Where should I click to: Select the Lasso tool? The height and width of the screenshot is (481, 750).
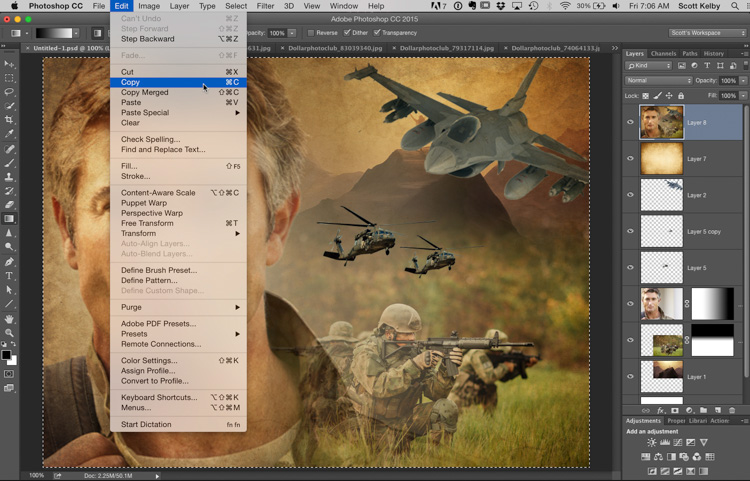(9, 92)
